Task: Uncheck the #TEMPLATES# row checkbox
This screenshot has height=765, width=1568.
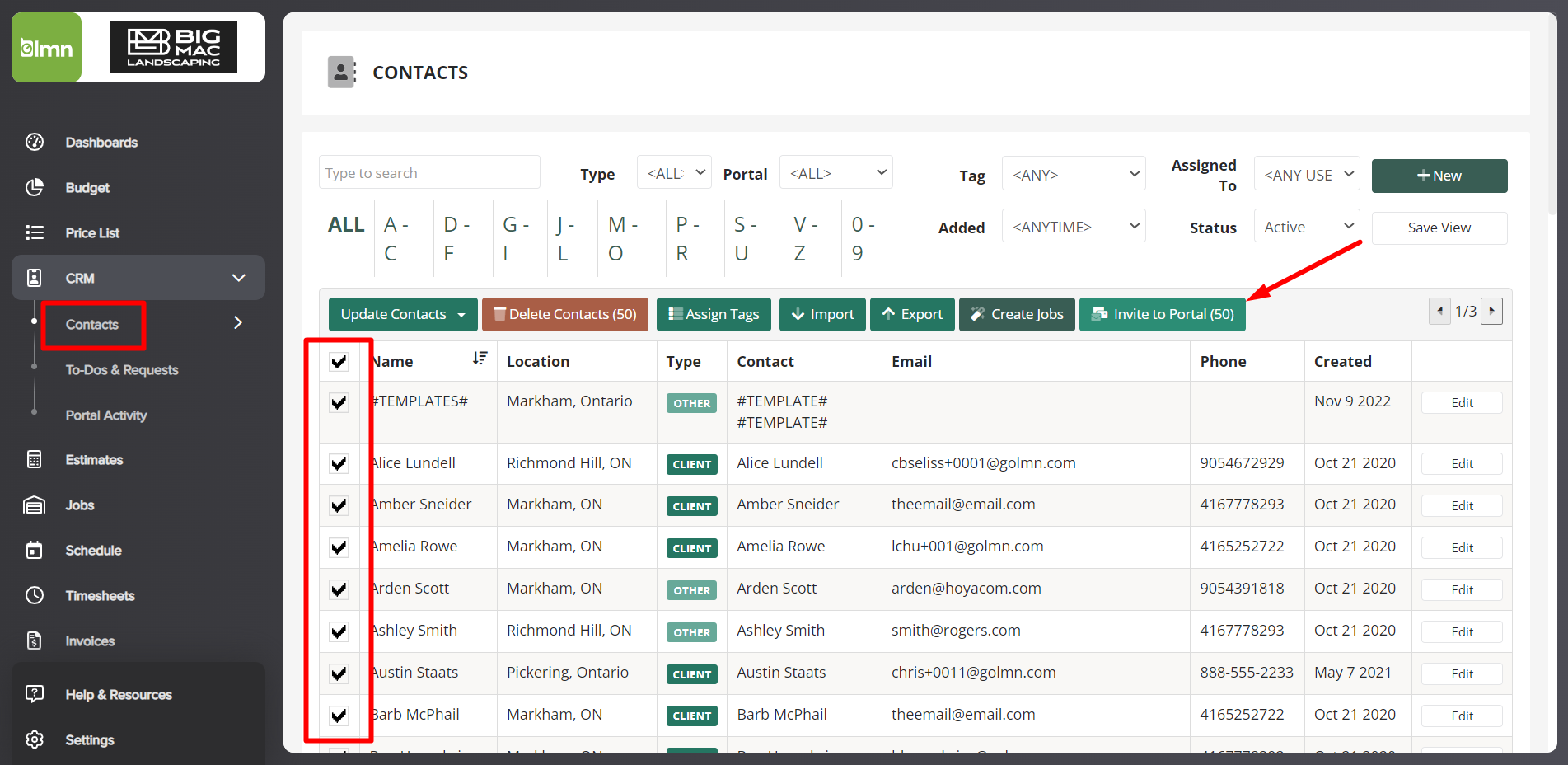Action: click(339, 402)
